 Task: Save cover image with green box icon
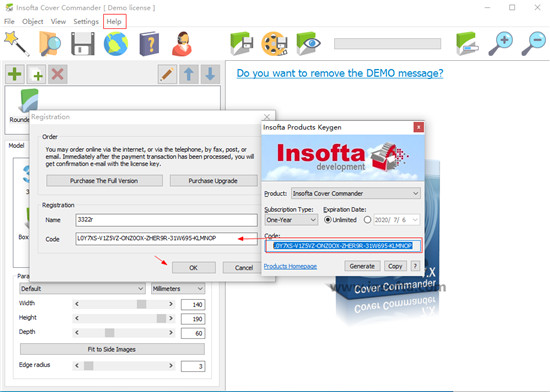click(242, 43)
